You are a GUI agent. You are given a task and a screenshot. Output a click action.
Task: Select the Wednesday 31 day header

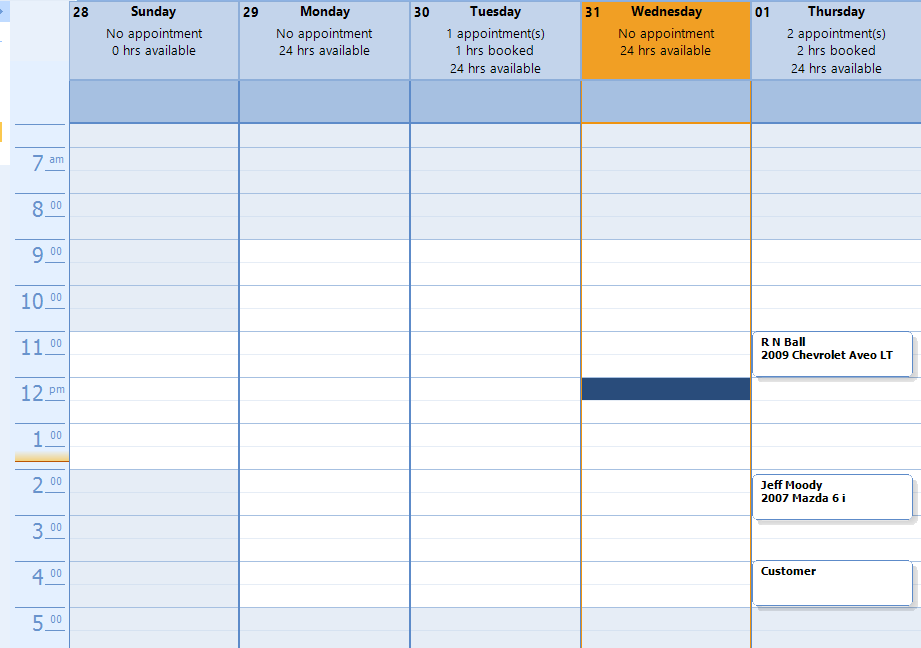point(666,40)
